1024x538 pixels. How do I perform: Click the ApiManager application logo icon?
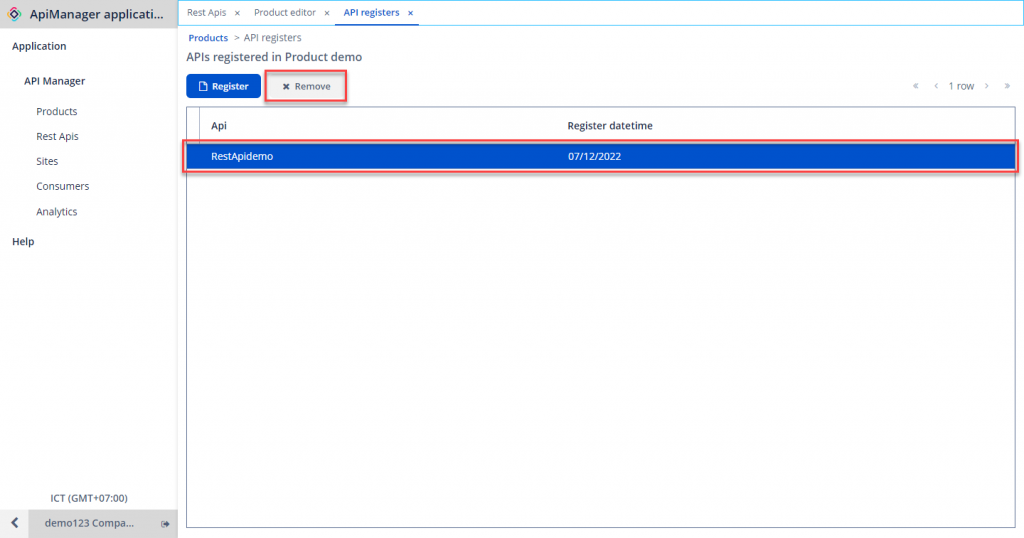pyautogui.click(x=14, y=14)
